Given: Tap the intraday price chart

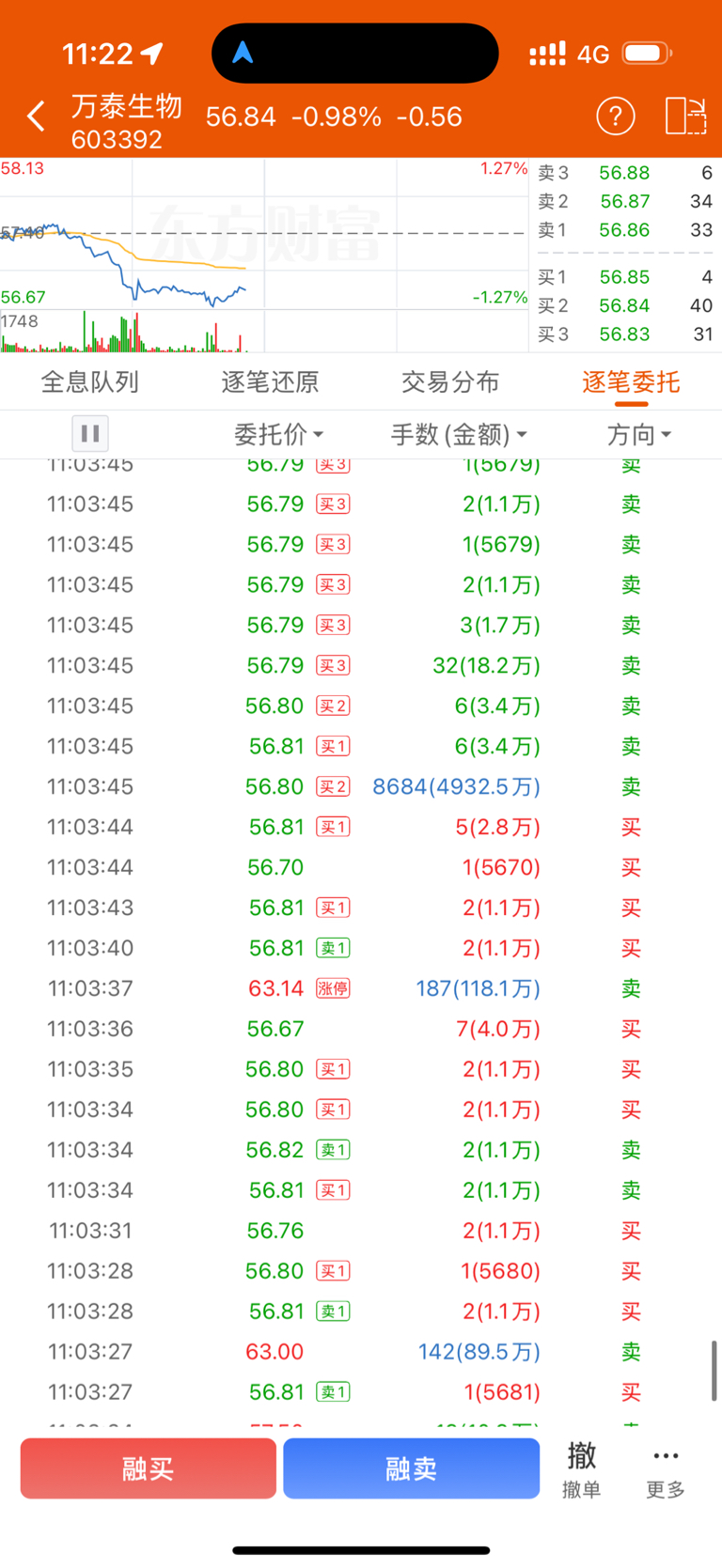Looking at the screenshot, I should click(264, 234).
